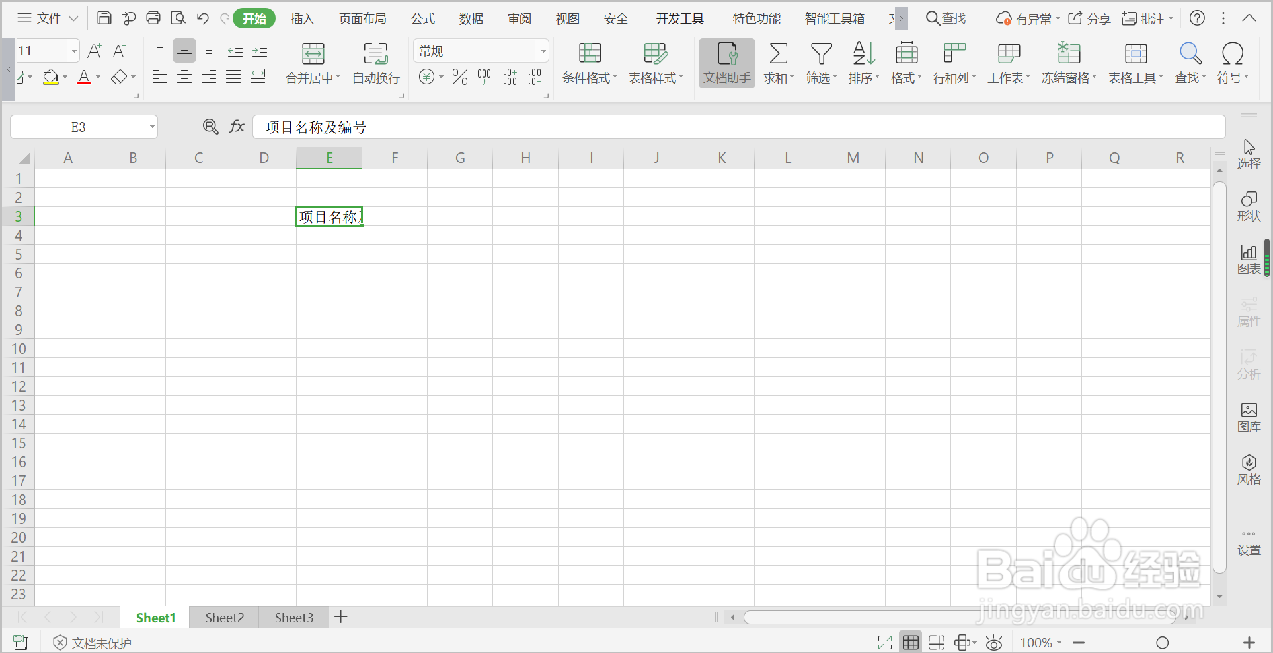Open the font size dropdown
This screenshot has height=653, width=1273.
(74, 51)
